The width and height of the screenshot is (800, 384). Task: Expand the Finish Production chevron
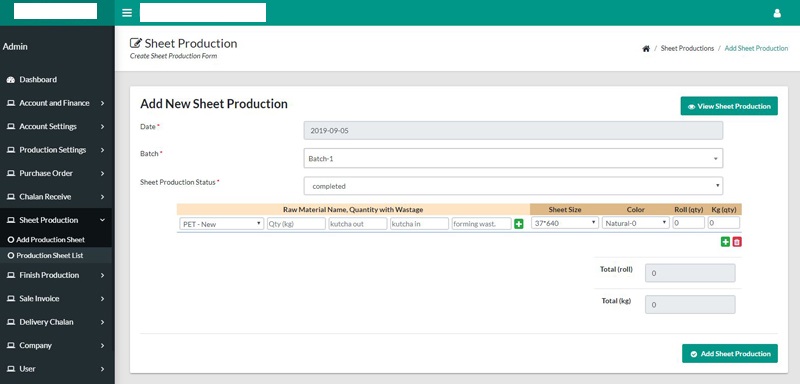[103, 275]
